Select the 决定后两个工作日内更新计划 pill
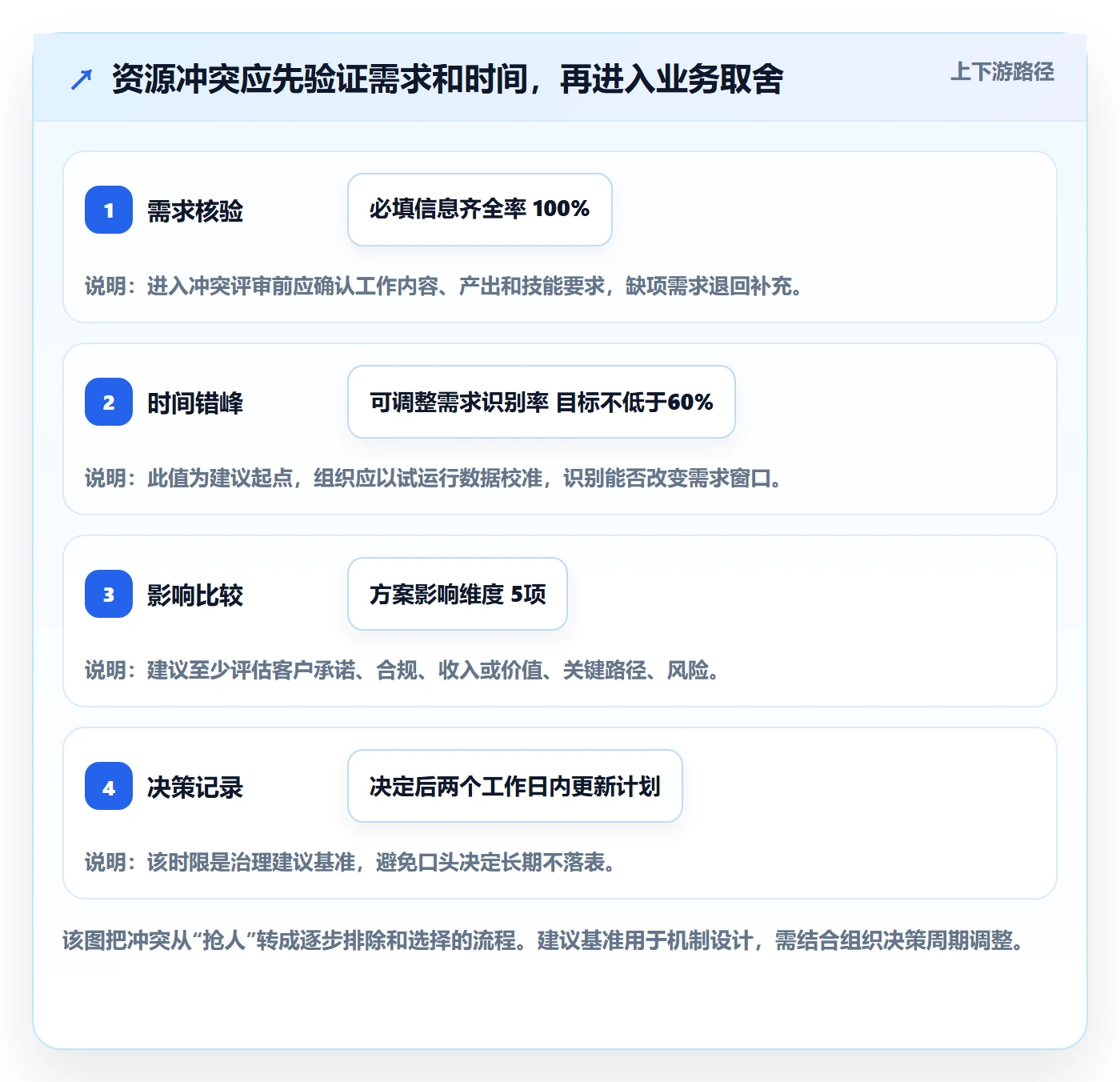This screenshot has height=1082, width=1120. 515,786
